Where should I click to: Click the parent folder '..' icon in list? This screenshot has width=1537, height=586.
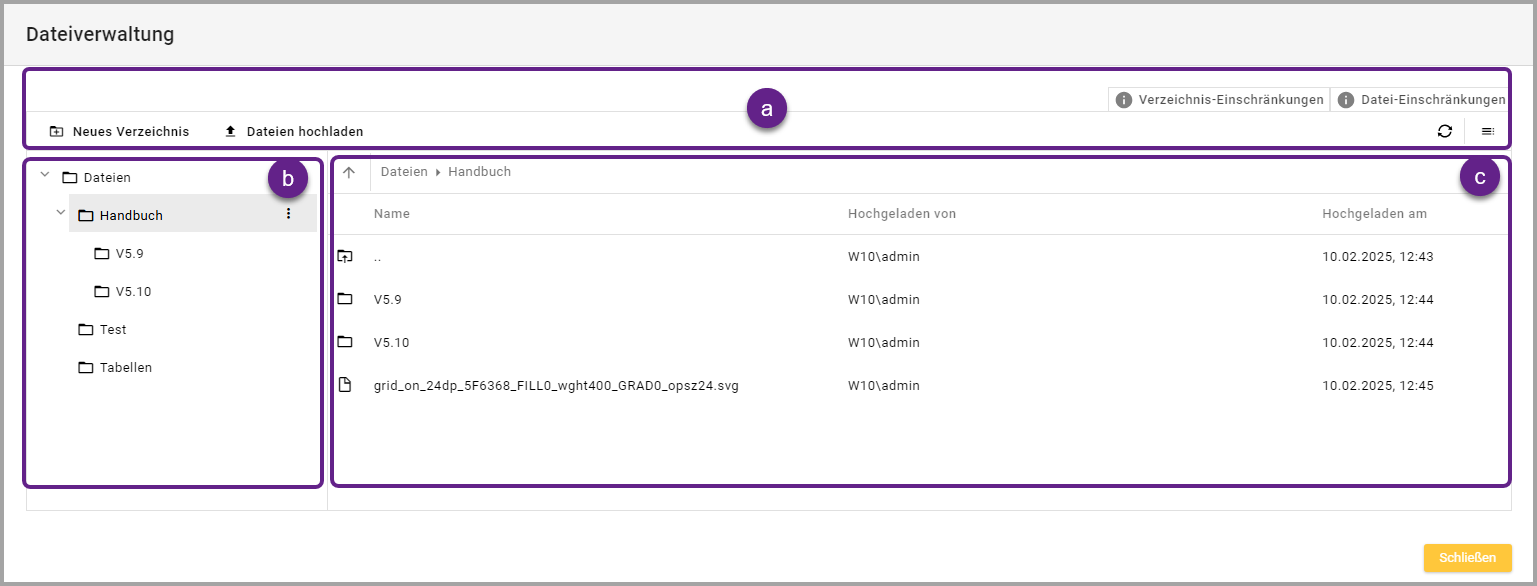345,257
